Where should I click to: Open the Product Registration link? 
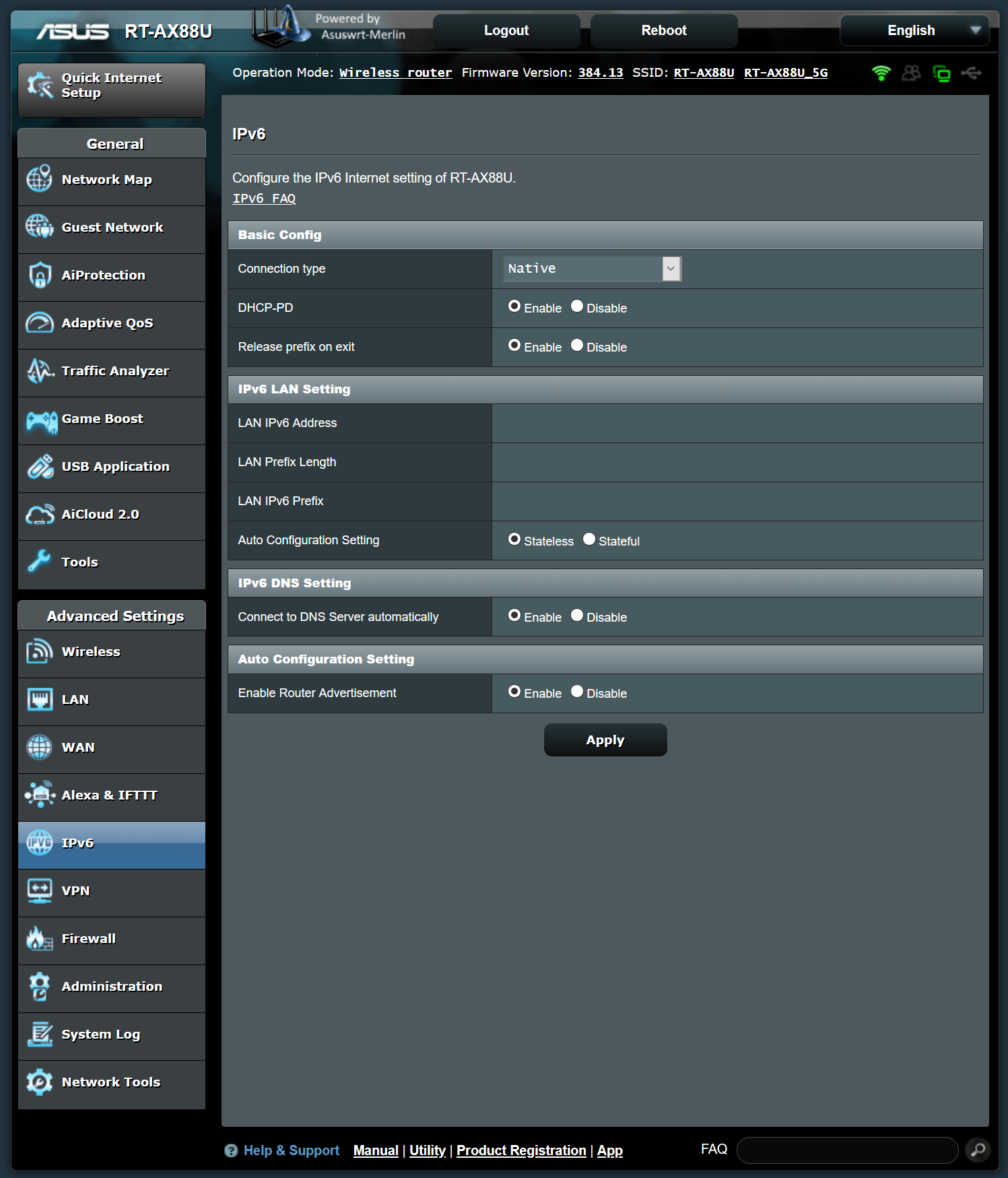[521, 1150]
